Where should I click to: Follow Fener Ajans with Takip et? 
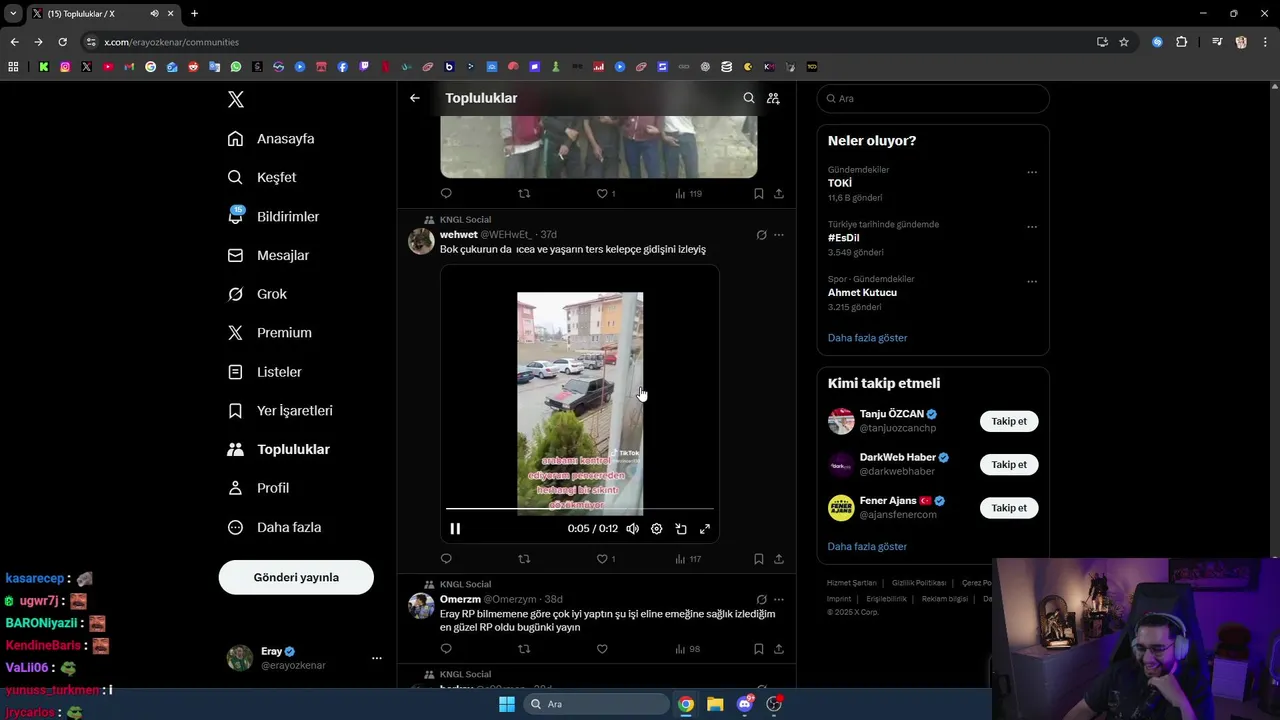tap(1009, 508)
